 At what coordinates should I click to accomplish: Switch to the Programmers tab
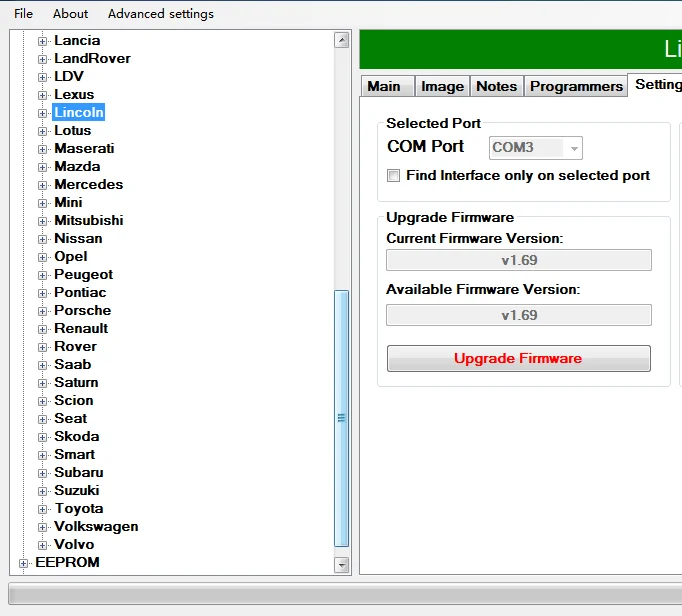(576, 86)
